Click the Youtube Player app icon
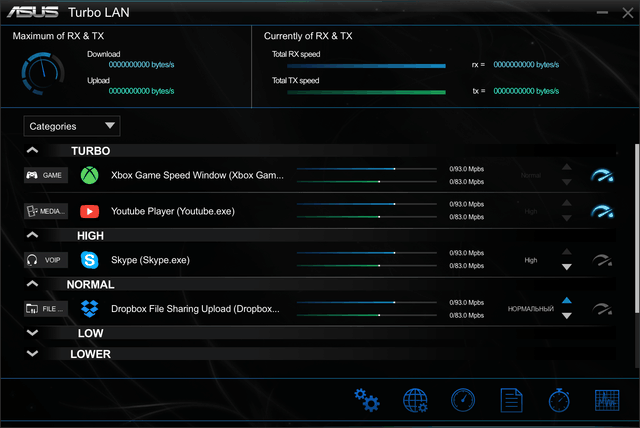 click(89, 211)
